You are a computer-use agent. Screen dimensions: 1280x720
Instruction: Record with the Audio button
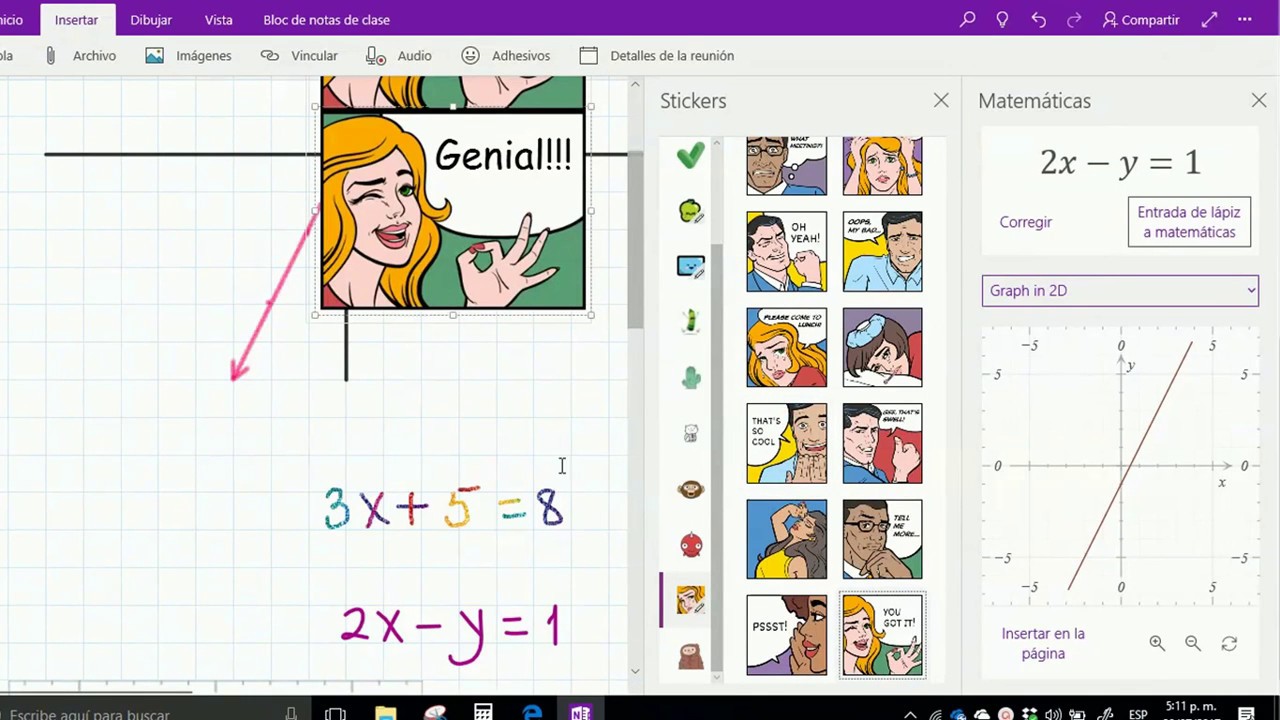pos(398,56)
